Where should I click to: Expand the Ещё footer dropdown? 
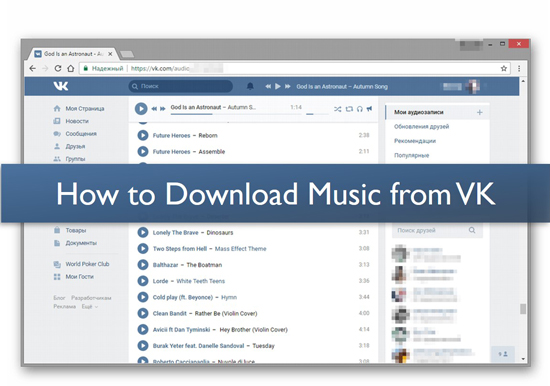point(90,307)
